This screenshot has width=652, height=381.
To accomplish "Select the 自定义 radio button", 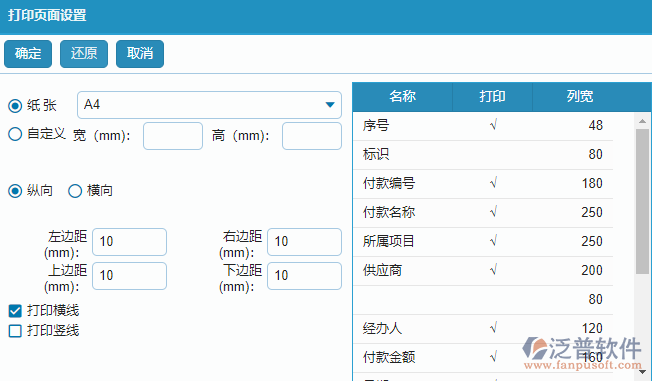I will [15, 134].
